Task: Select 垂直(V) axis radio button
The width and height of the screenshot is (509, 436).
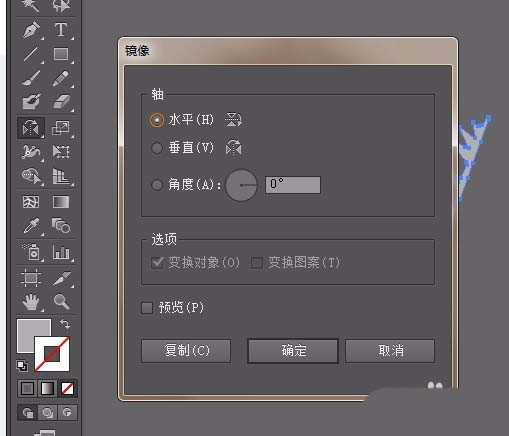Action: pos(157,148)
